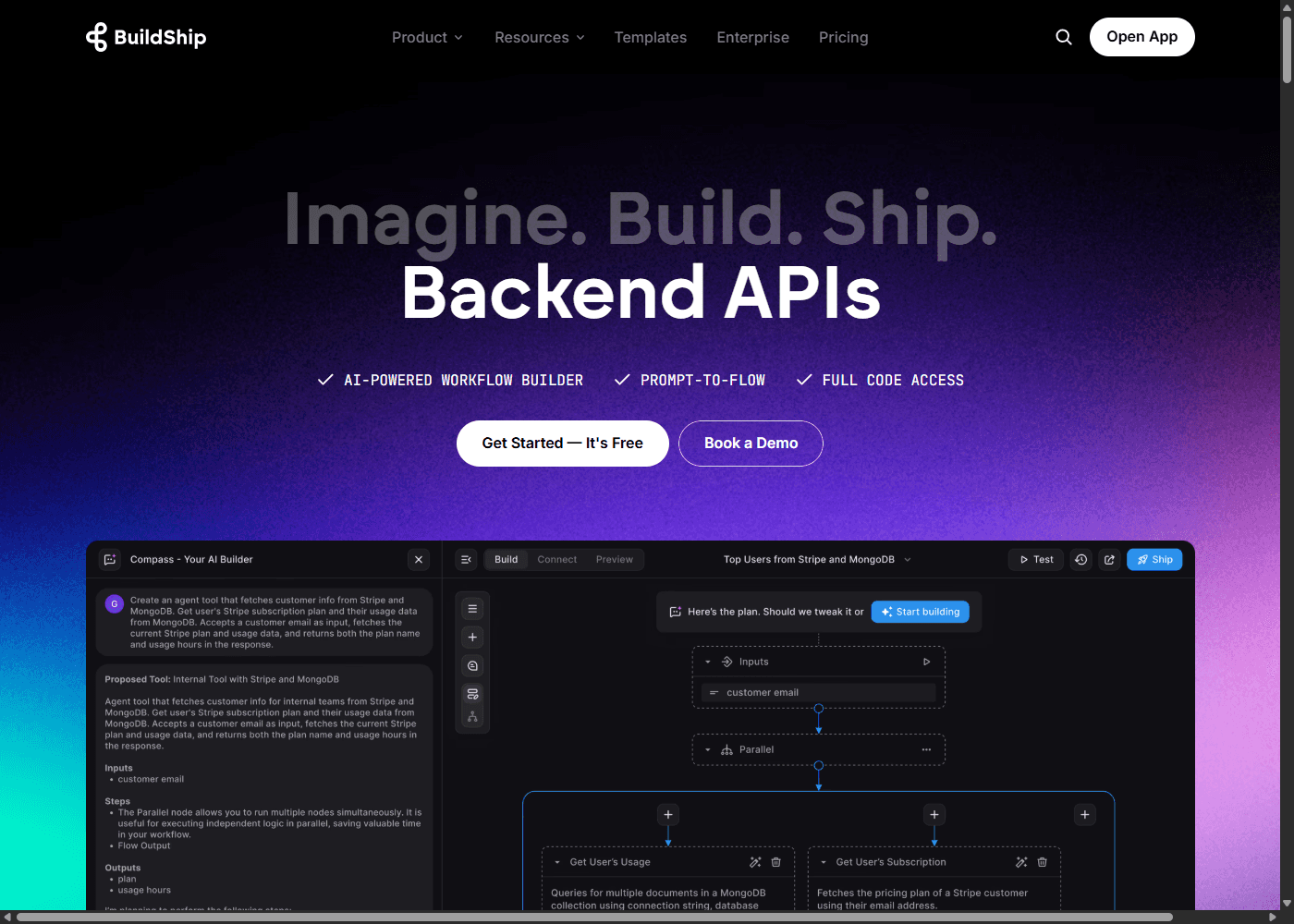Click the 'PROMPT-TO-FLOW' text
1294x924 pixels.
pos(703,381)
